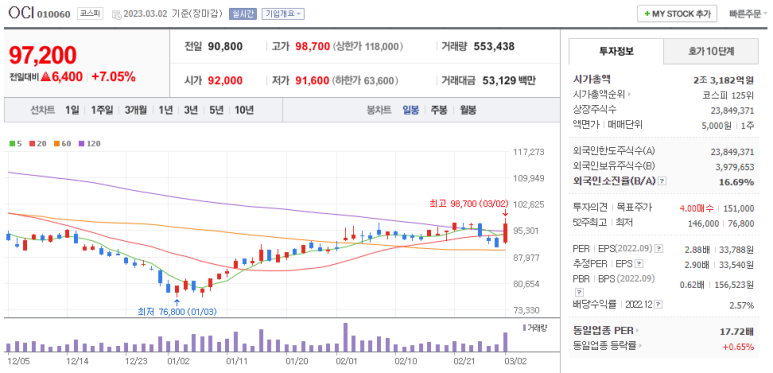
Task: Select the 3년 line chart period
Action: [191, 110]
